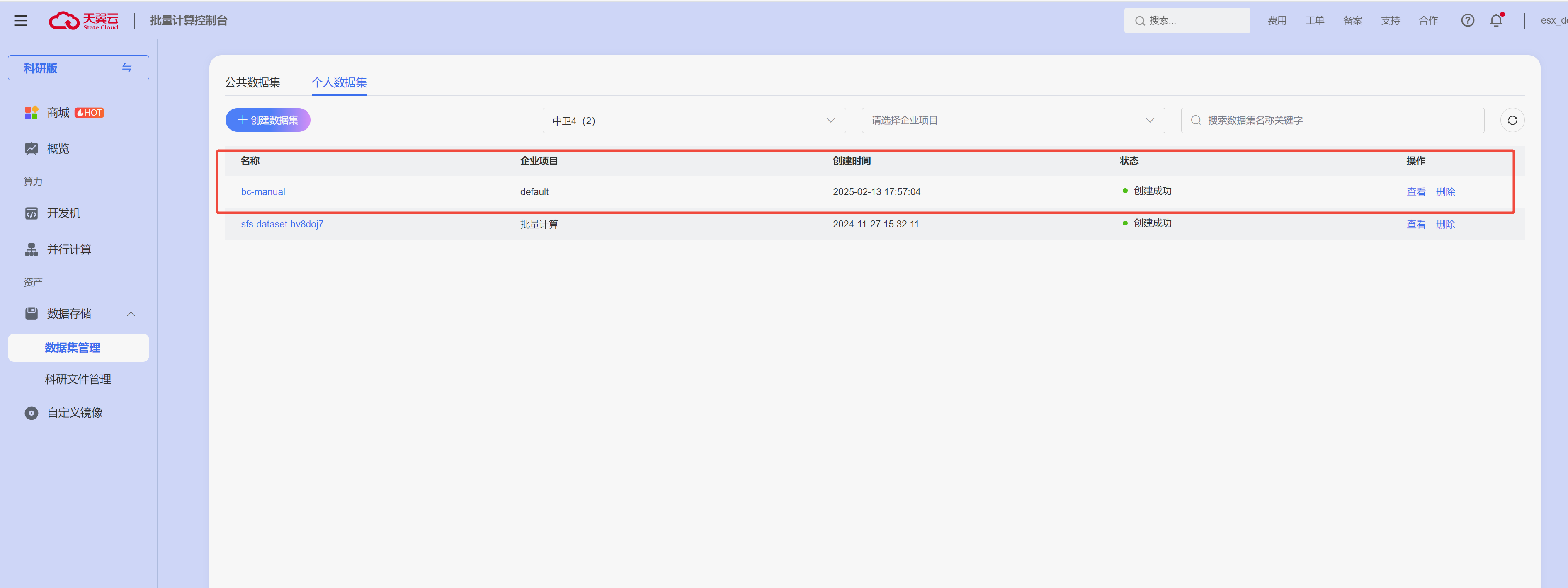
Task: Click the 批量计算控制台 title
Action: coord(189,21)
